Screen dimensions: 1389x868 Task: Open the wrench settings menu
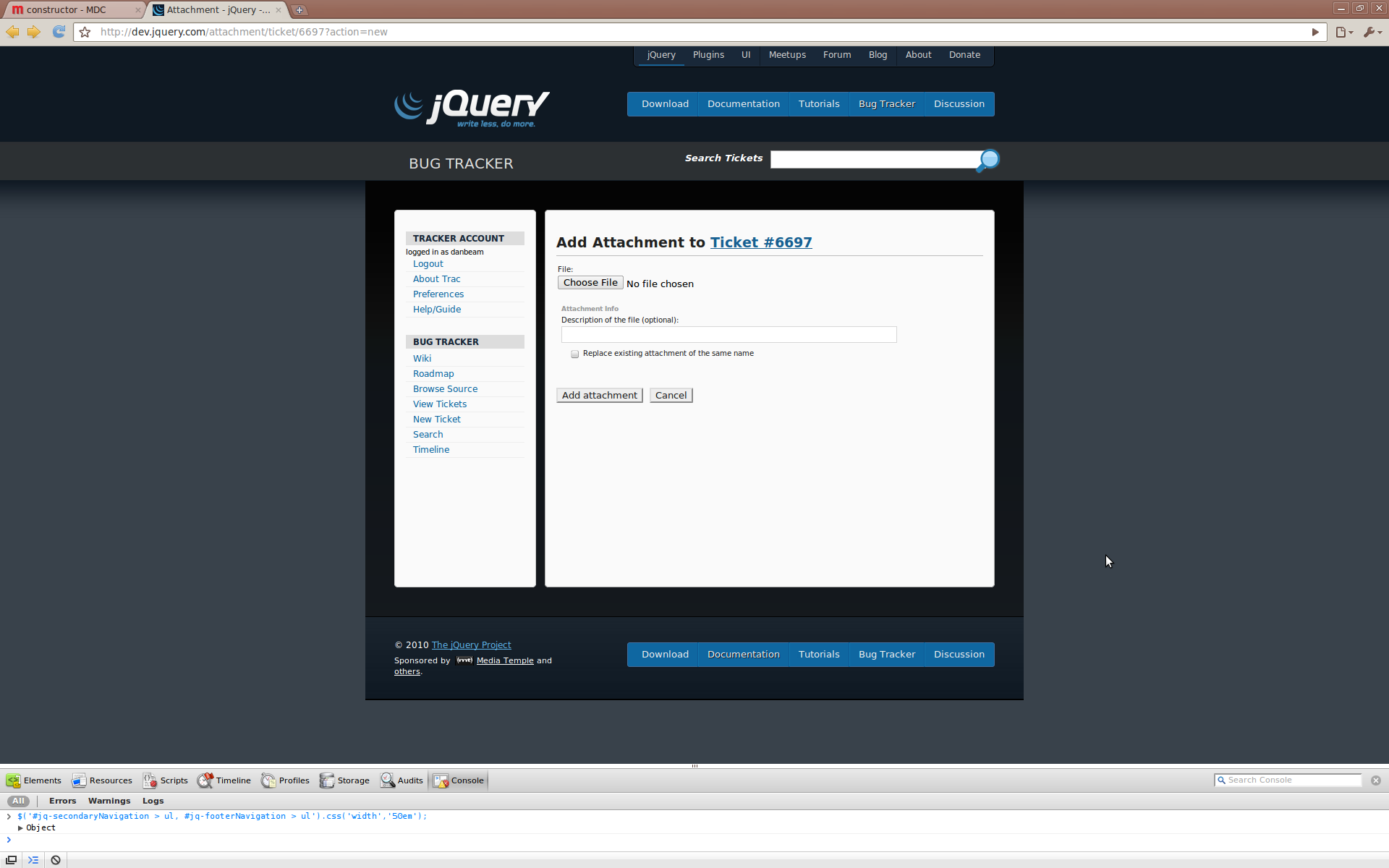(1372, 32)
